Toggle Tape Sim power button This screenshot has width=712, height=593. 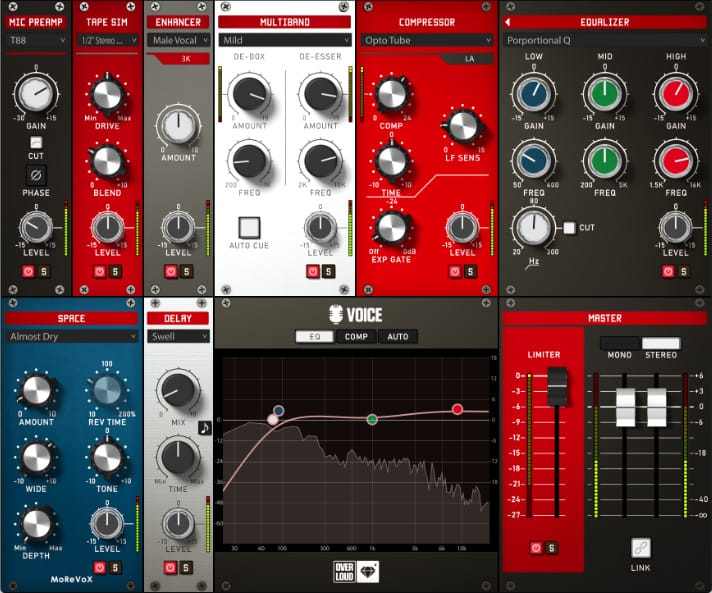click(99, 272)
